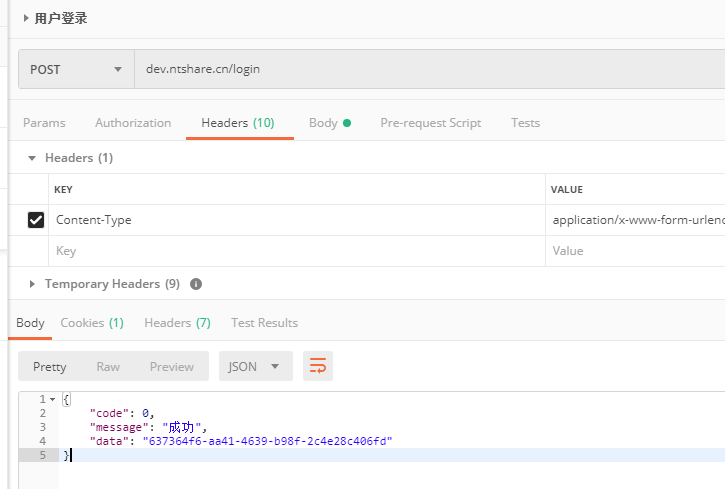This screenshot has height=489, width=725.
Task: Toggle the line wrap icon
Action: (318, 366)
